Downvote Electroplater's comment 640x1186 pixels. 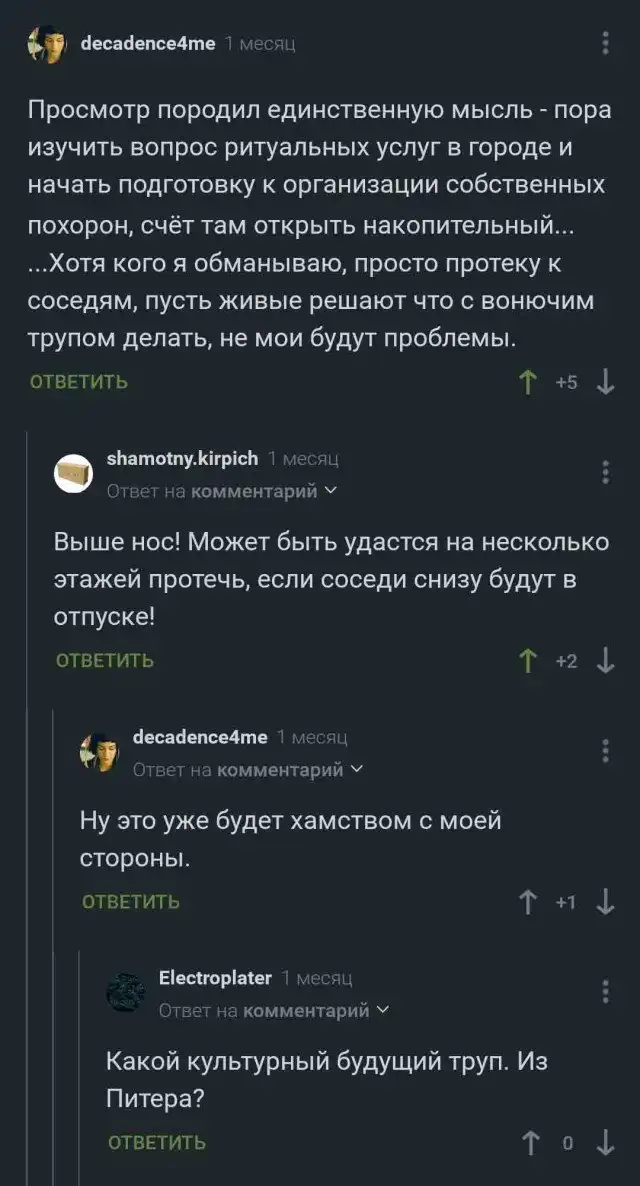tap(604, 1142)
